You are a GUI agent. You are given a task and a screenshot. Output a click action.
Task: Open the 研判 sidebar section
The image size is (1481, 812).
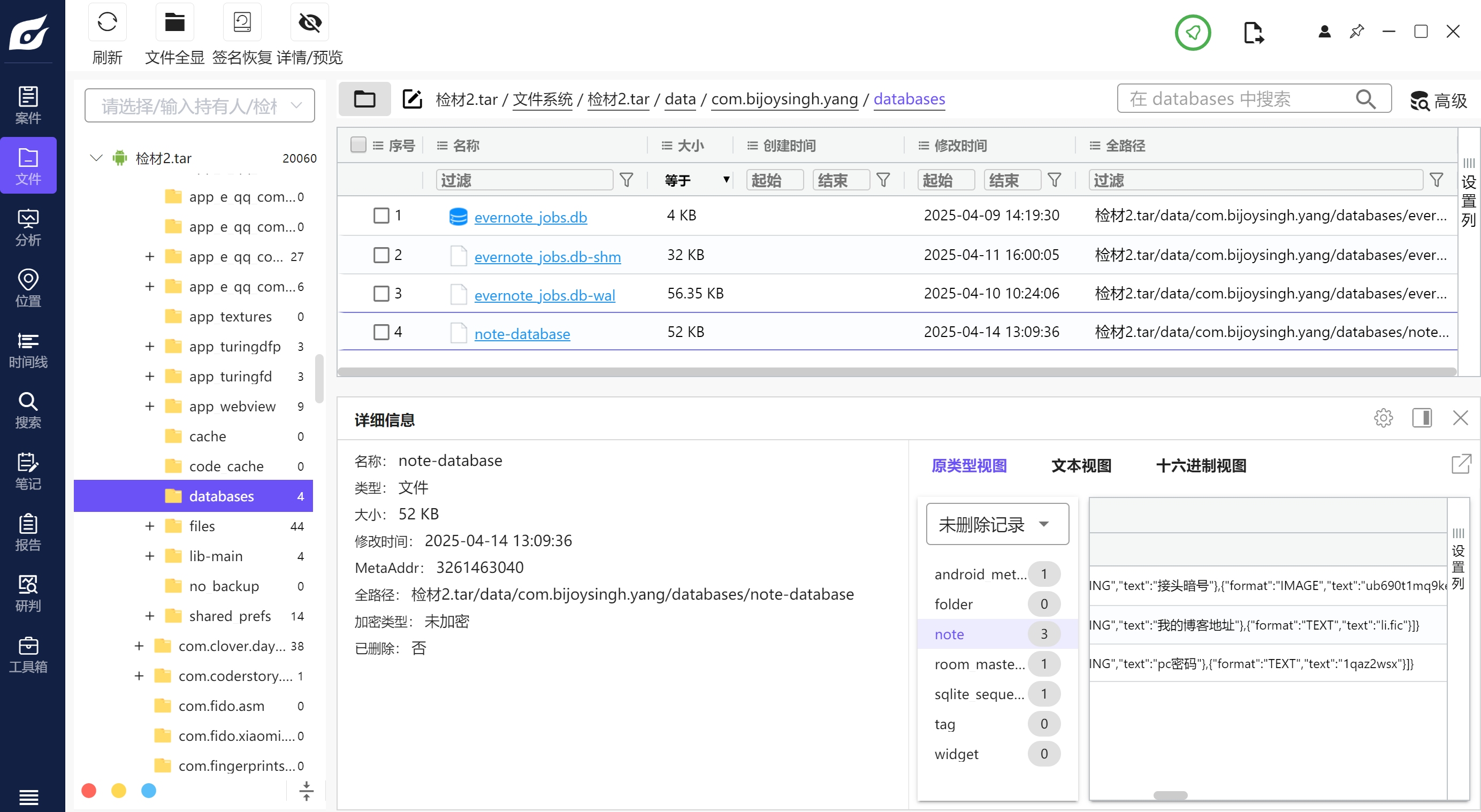[x=28, y=593]
